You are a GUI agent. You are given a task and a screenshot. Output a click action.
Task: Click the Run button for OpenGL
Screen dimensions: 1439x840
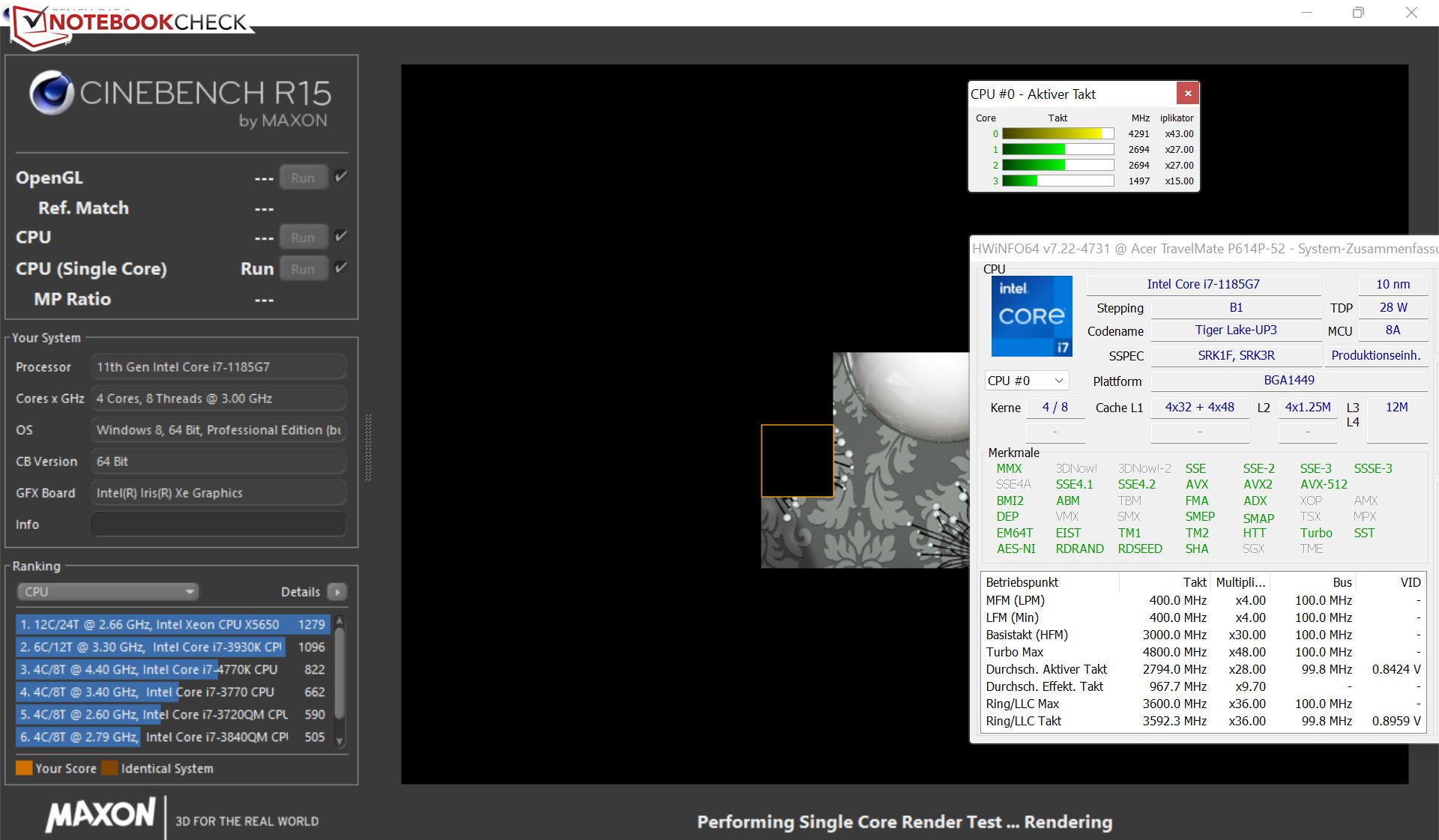point(303,178)
